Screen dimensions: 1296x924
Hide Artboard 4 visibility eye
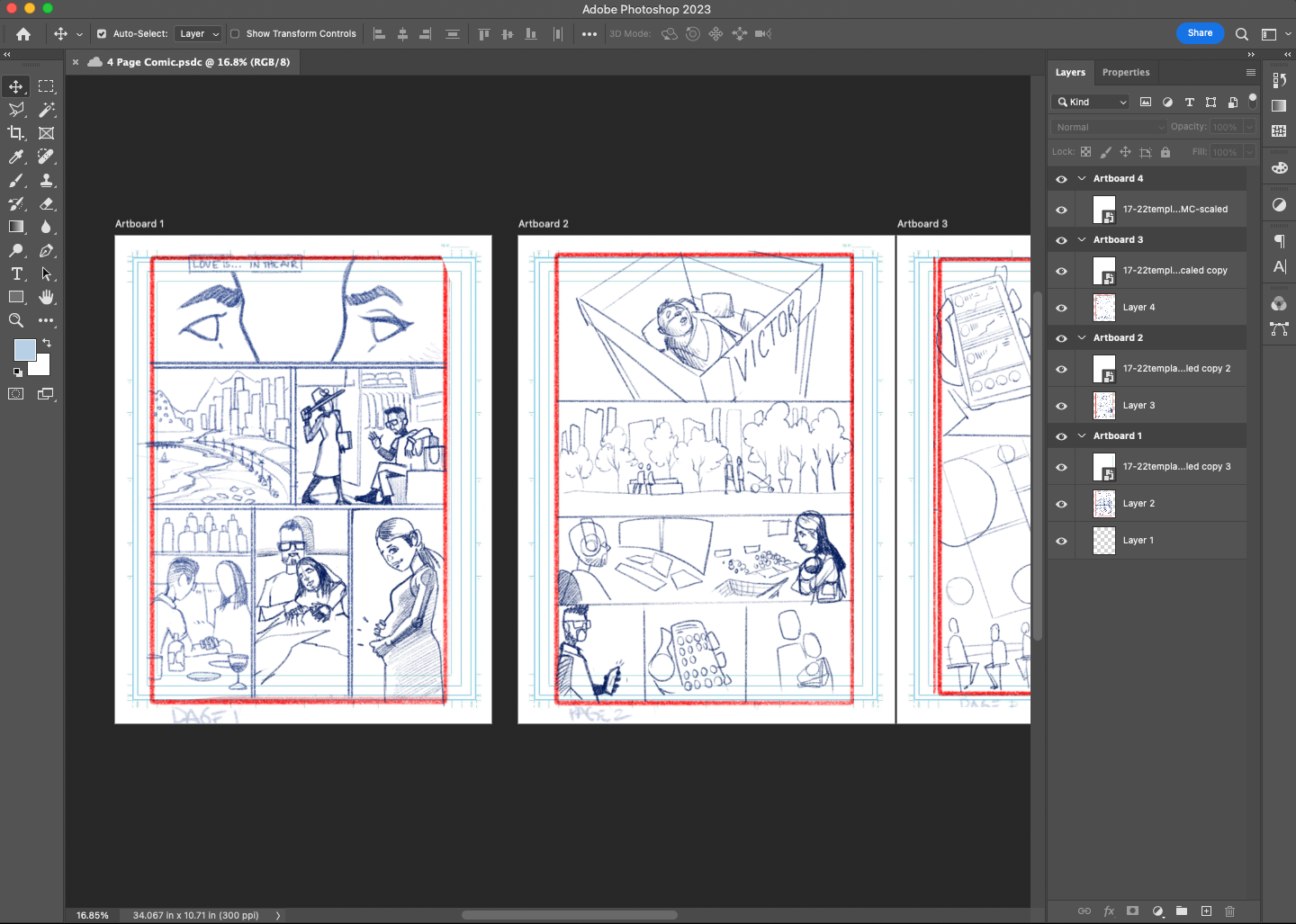[1062, 179]
